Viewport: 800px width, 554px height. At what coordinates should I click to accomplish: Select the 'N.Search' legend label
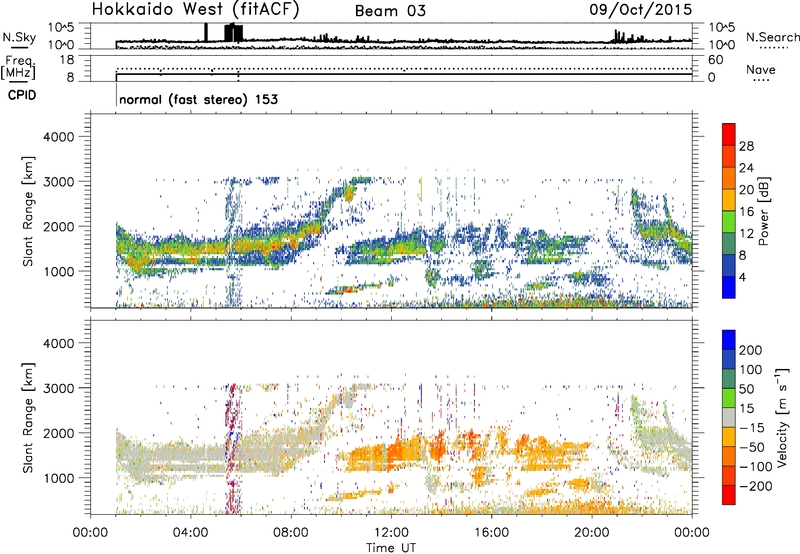click(773, 37)
